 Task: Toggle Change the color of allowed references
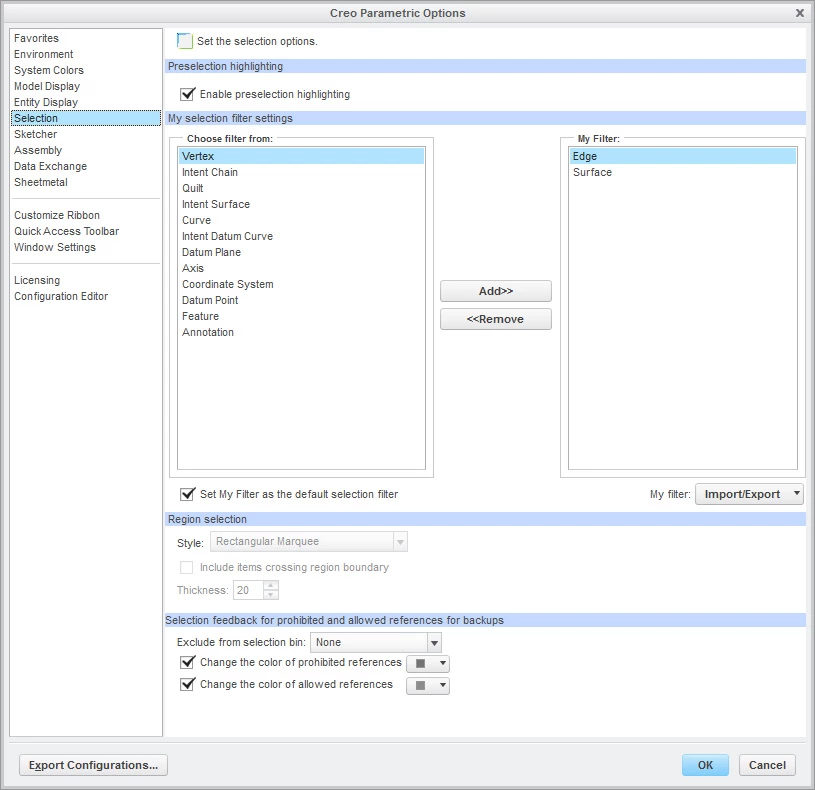pyautogui.click(x=187, y=684)
